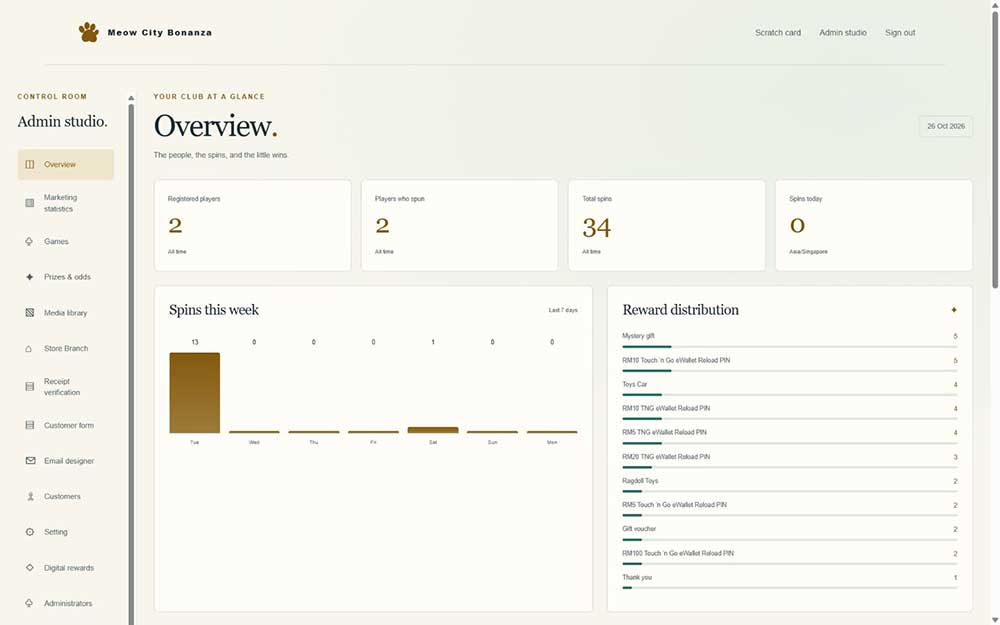Click 'Last 7 days' label

point(563,310)
